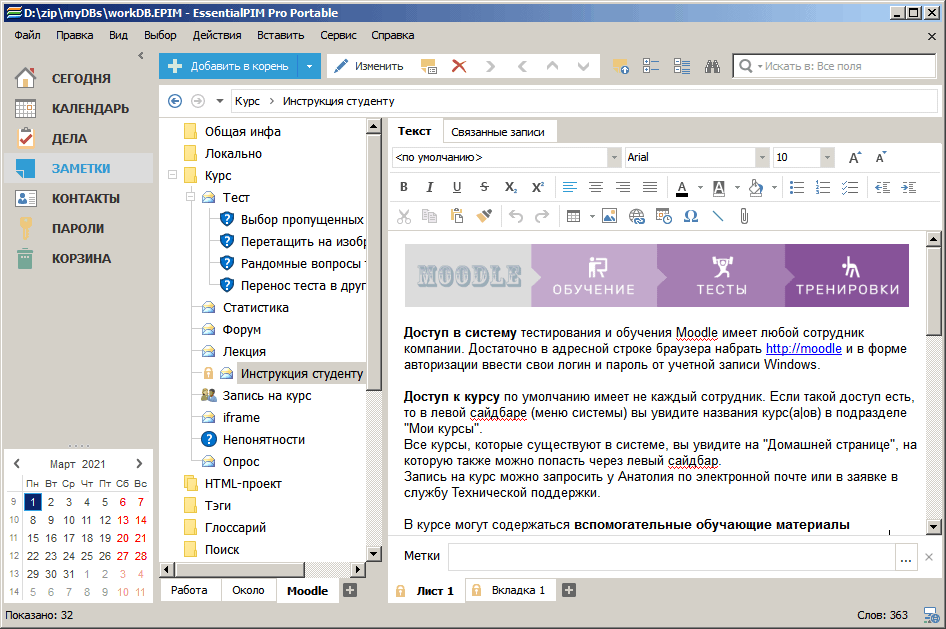This screenshot has width=946, height=629.
Task: Apply the text highlight color
Action: [x=719, y=188]
